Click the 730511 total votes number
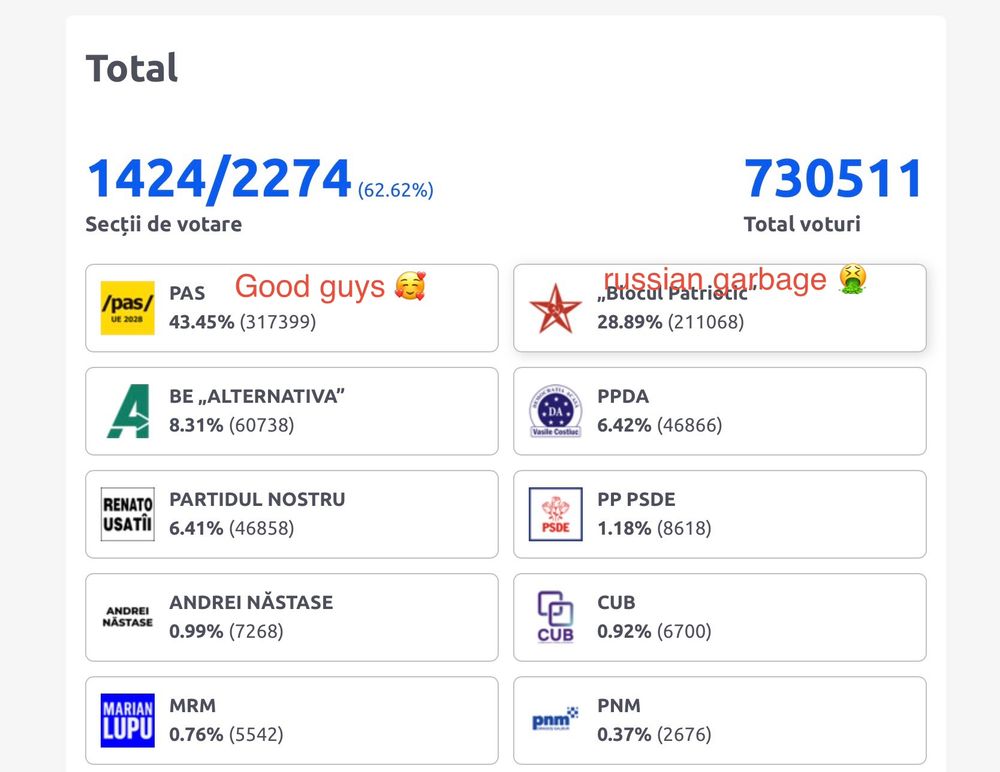This screenshot has height=772, width=1000. pyautogui.click(x=833, y=179)
